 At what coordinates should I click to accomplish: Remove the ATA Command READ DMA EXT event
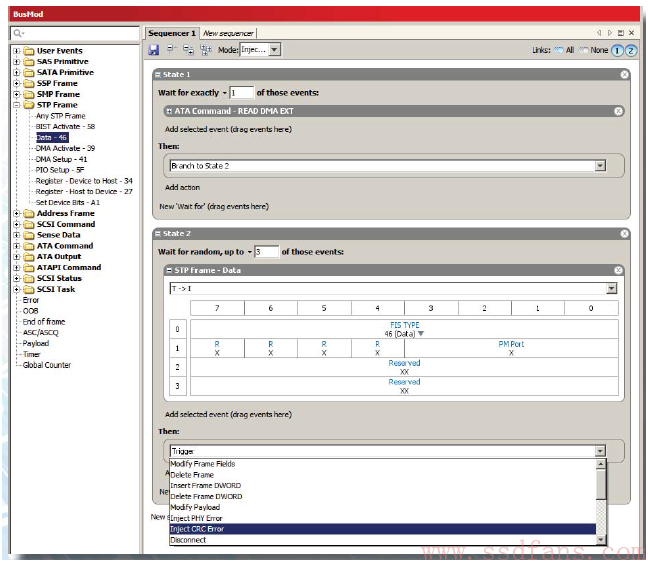(x=618, y=111)
